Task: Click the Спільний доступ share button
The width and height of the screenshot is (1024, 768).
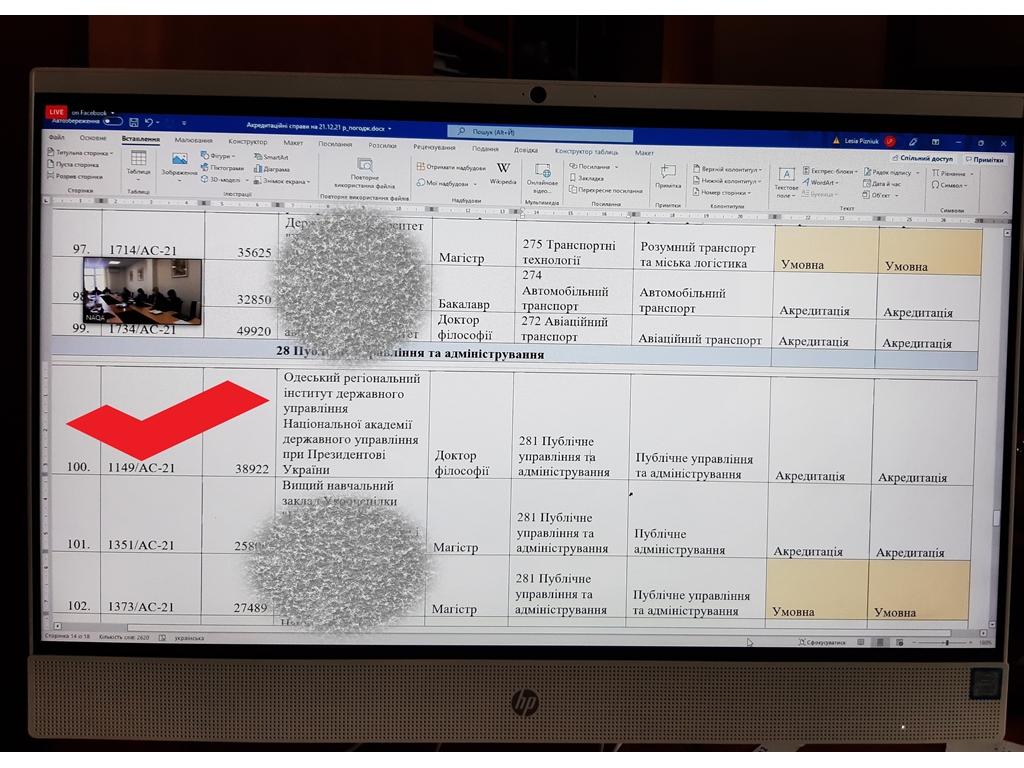Action: (922, 159)
